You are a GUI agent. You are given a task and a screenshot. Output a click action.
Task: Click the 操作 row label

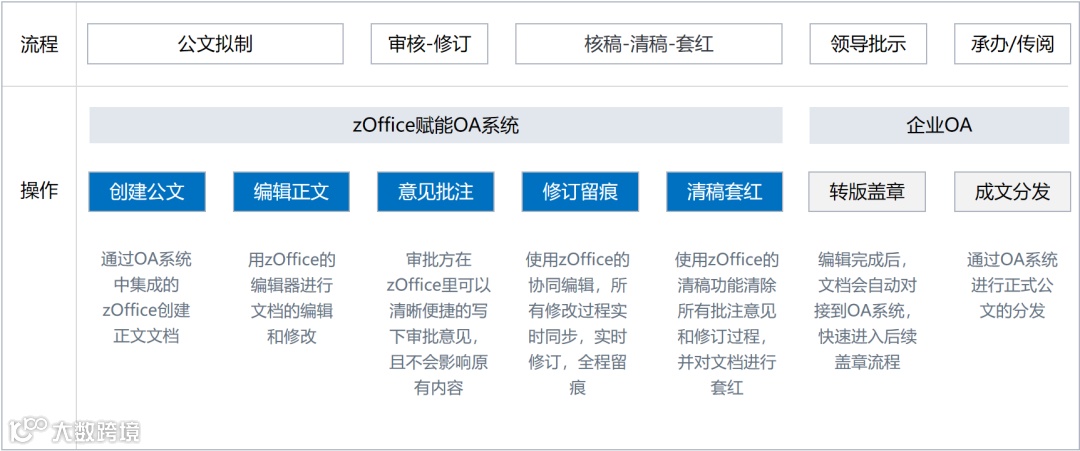pos(39,191)
